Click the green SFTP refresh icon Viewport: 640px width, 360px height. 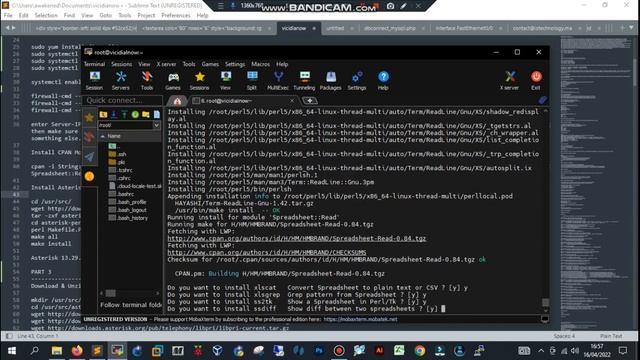[135, 115]
